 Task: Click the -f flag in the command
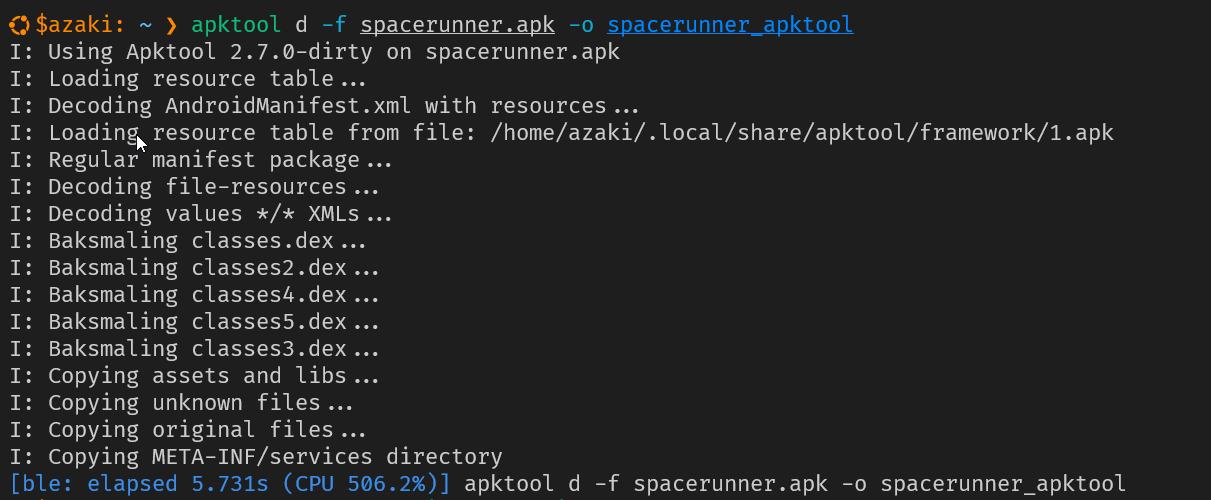(334, 24)
